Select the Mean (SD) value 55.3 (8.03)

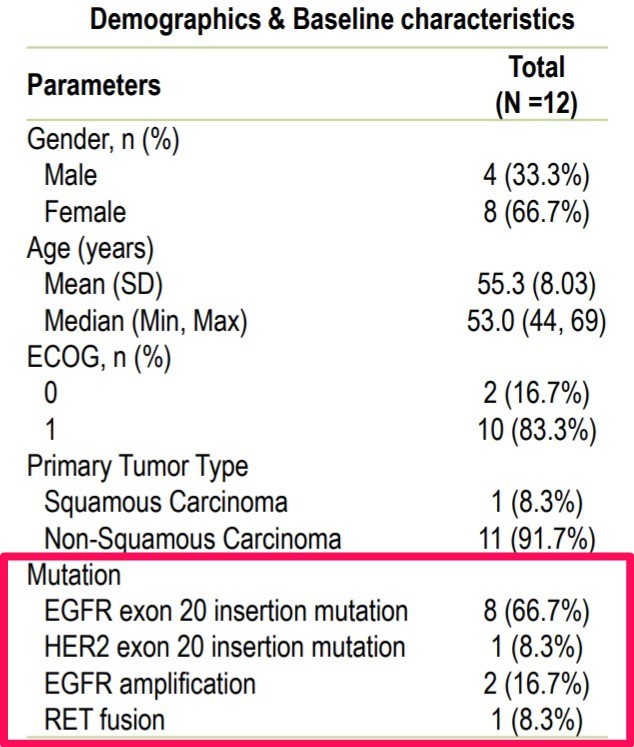click(x=537, y=285)
